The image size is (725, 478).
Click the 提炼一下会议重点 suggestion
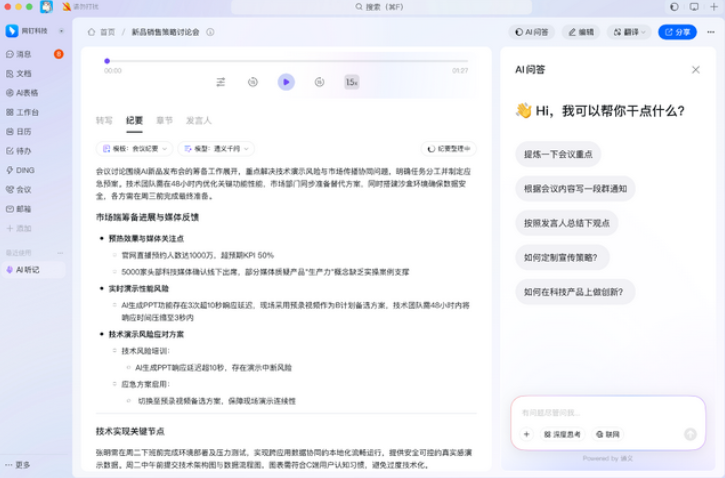[x=558, y=154]
